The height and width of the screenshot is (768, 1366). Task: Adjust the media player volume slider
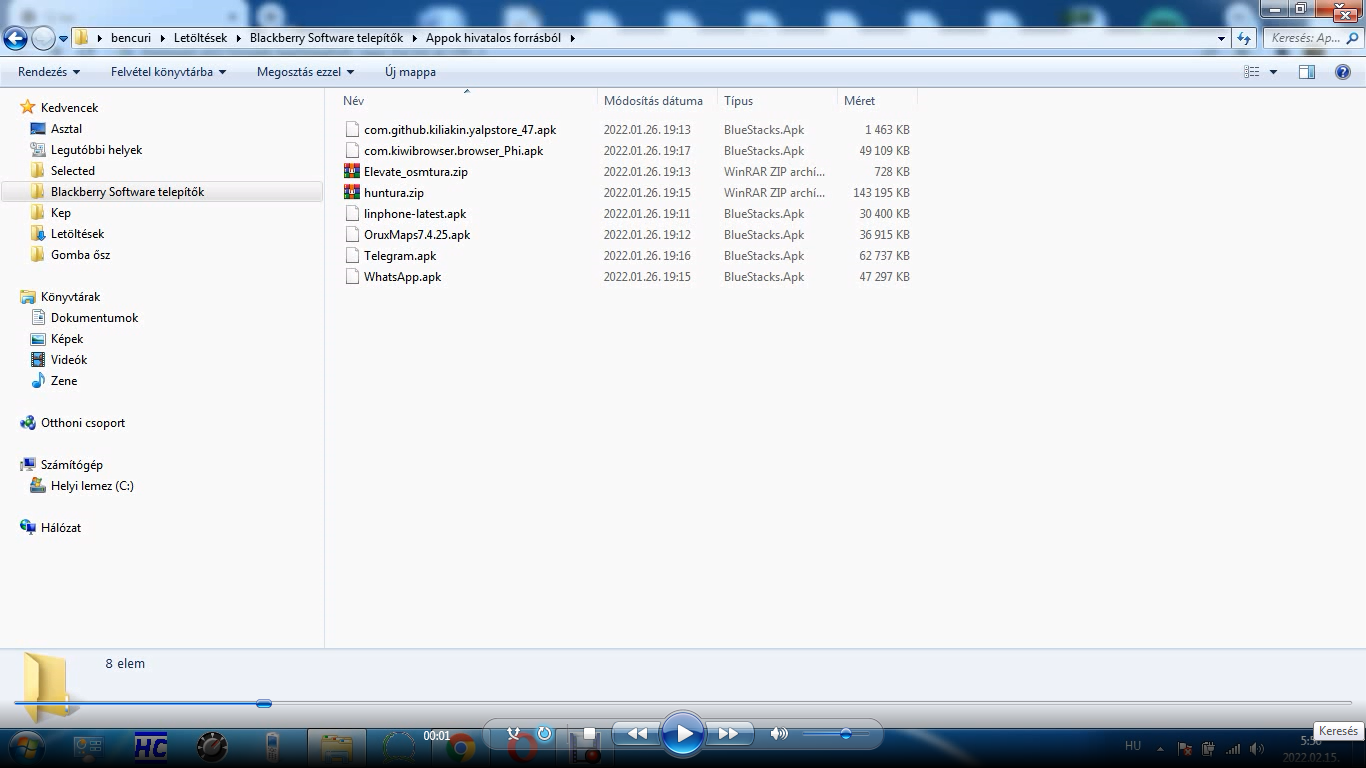[x=846, y=734]
